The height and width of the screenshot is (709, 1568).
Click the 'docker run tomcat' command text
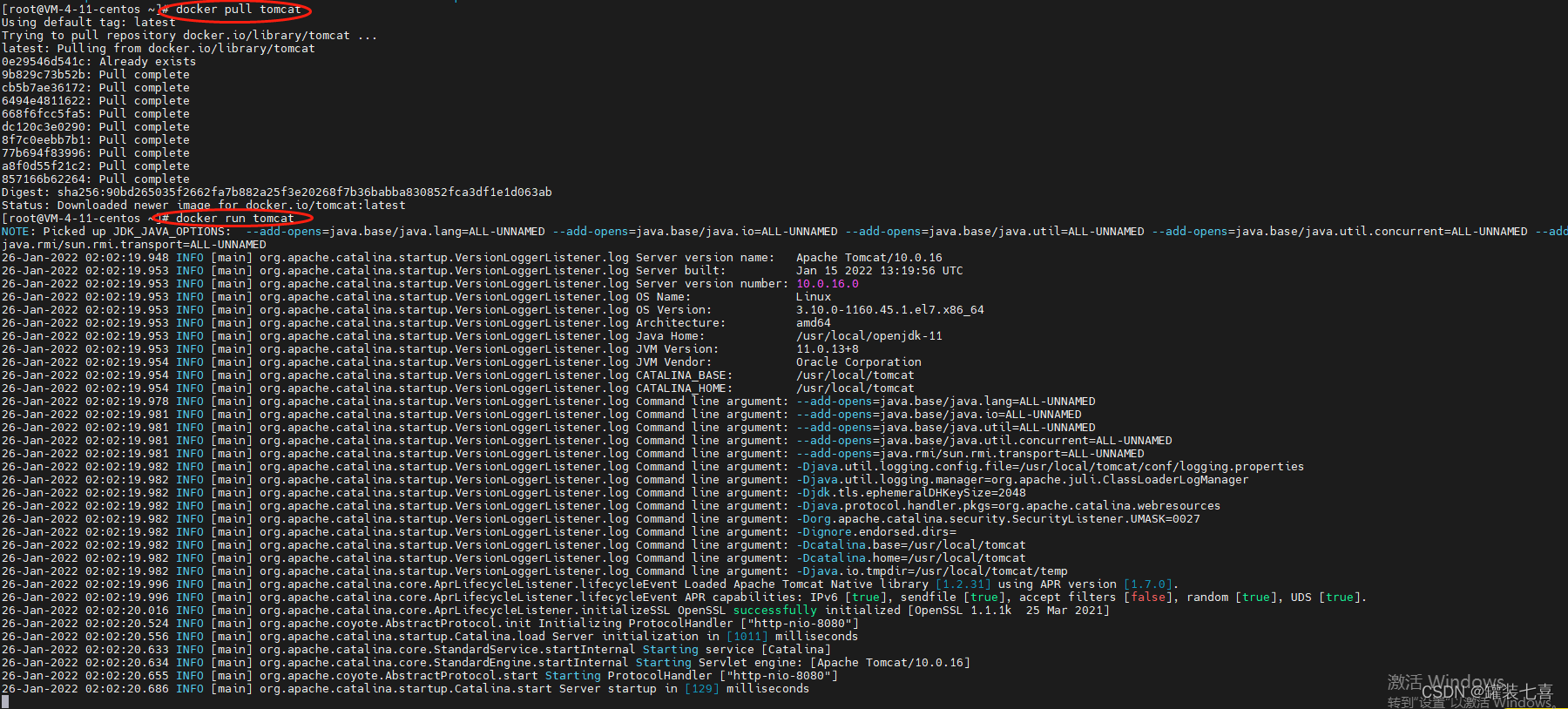click(x=234, y=219)
